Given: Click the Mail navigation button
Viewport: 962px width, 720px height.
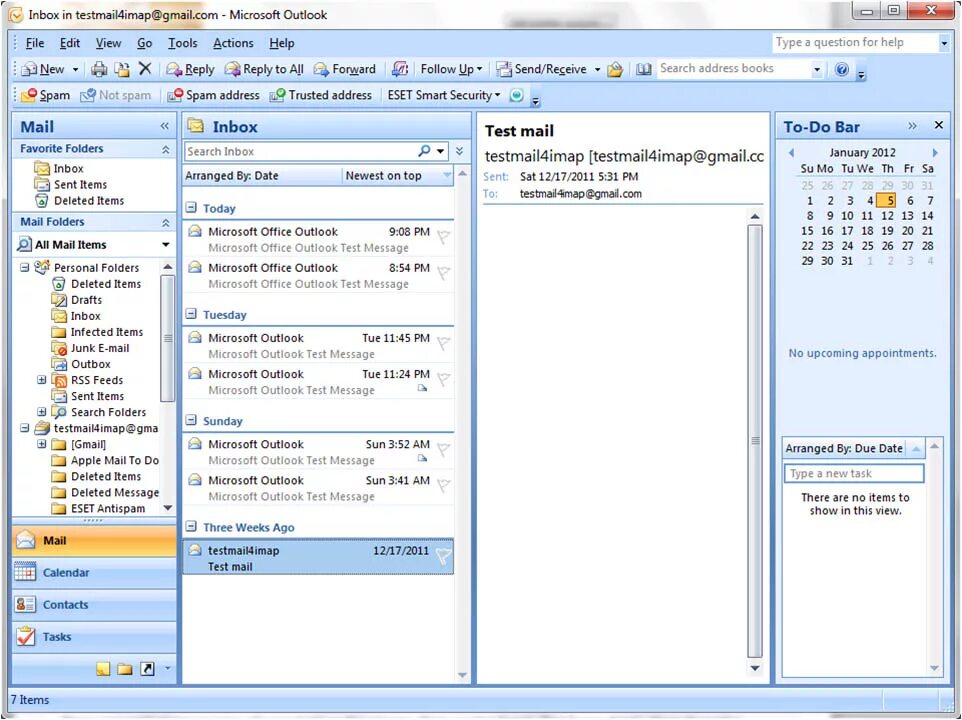Looking at the screenshot, I should pos(94,540).
